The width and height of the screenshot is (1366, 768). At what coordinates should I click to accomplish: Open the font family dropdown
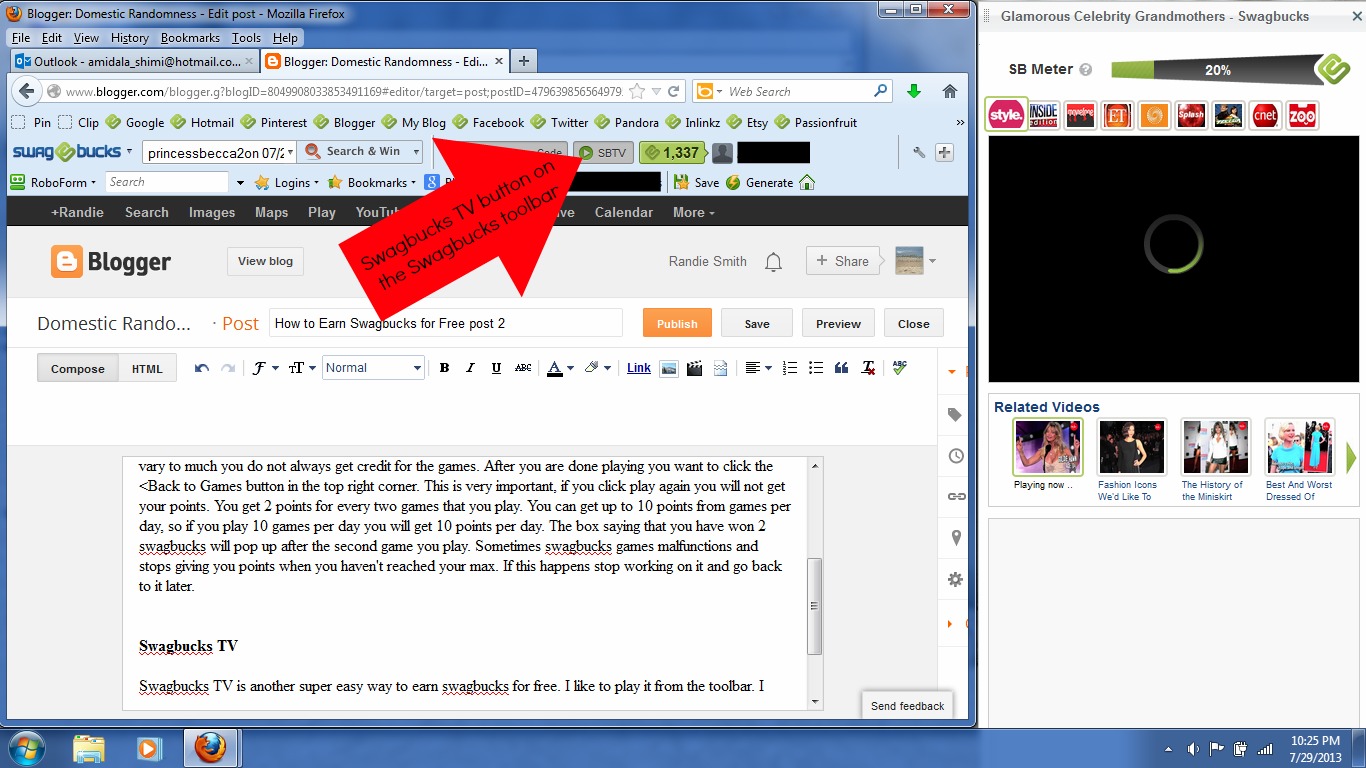point(265,368)
